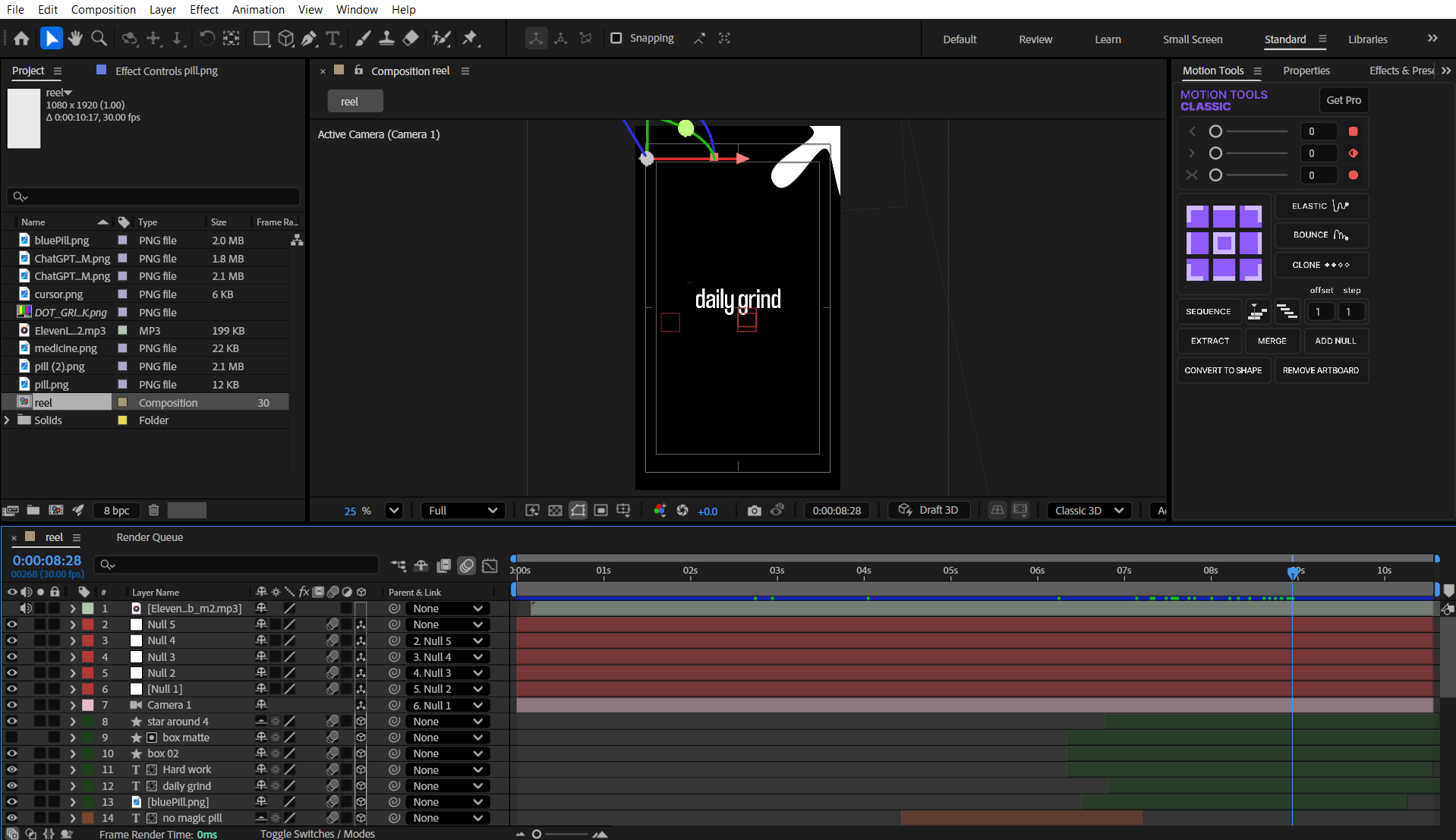
Task: Switch to the Properties tab
Action: pos(1306,71)
